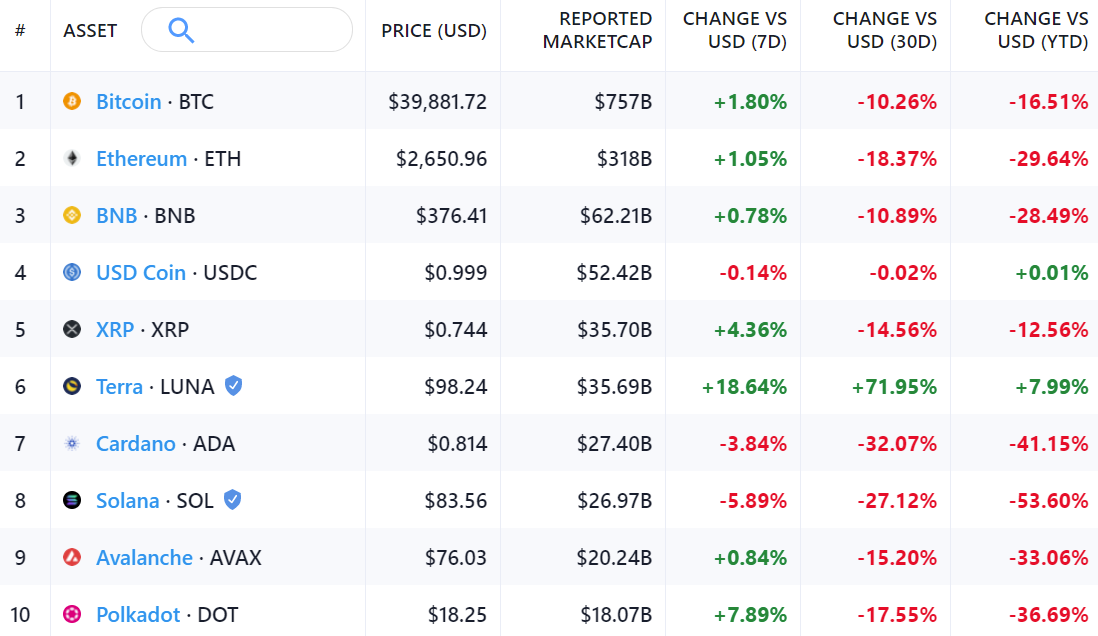Sort by Change vs USD (YTD) header
1098x636 pixels.
1036,31
